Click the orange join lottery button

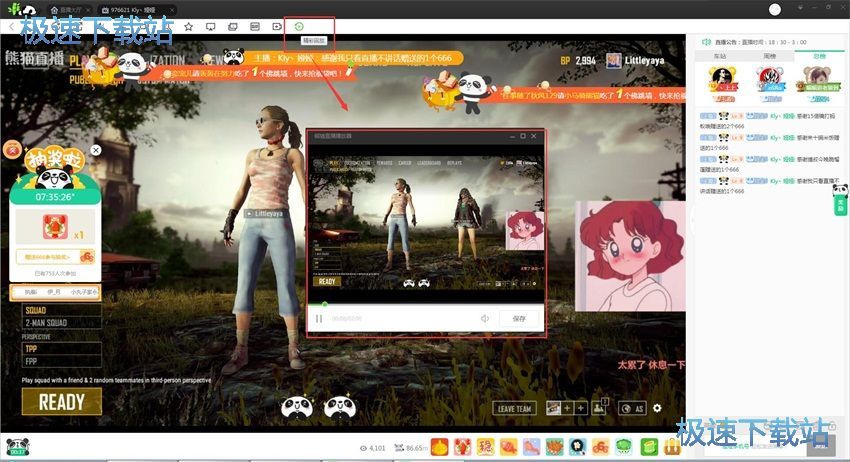coord(55,256)
